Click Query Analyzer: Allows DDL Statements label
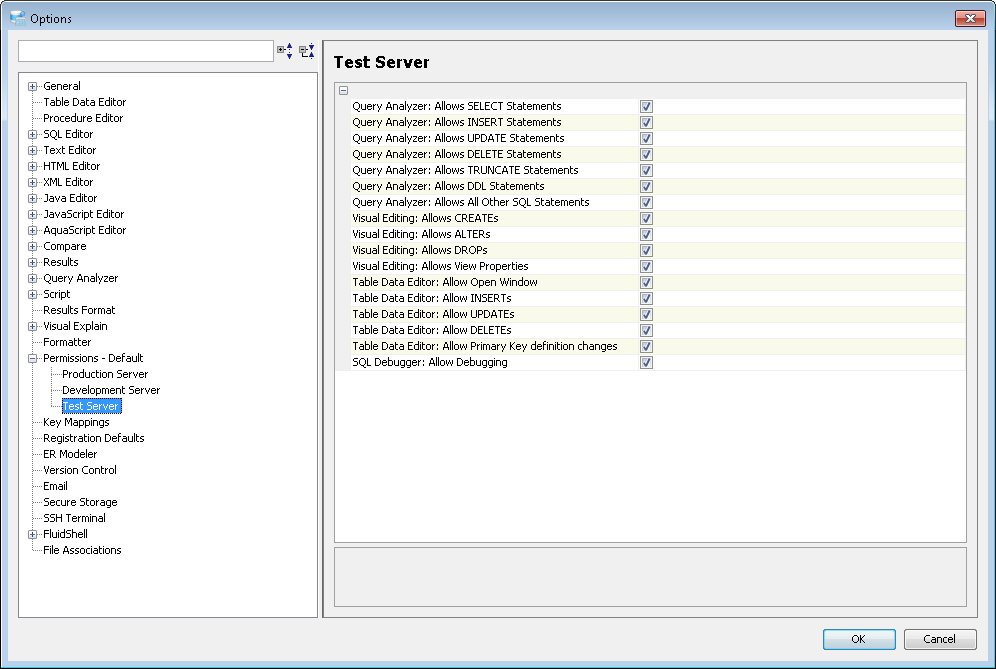This screenshot has height=669, width=996. pos(448,186)
